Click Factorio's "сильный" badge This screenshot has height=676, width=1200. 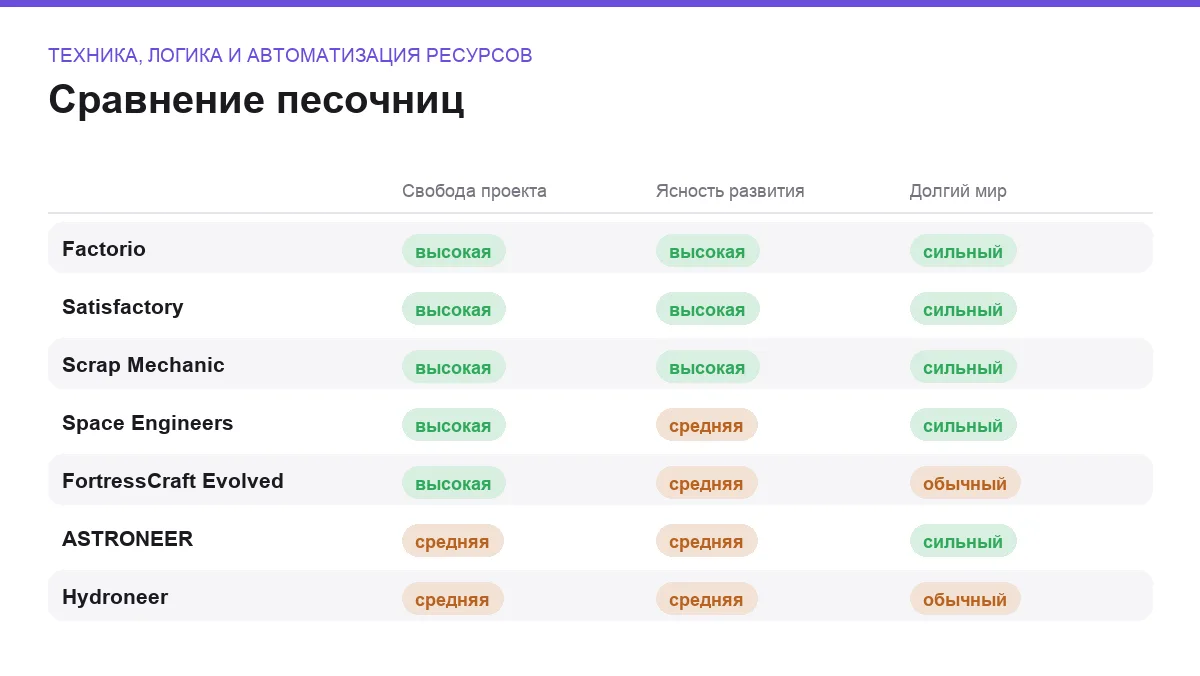(x=963, y=251)
